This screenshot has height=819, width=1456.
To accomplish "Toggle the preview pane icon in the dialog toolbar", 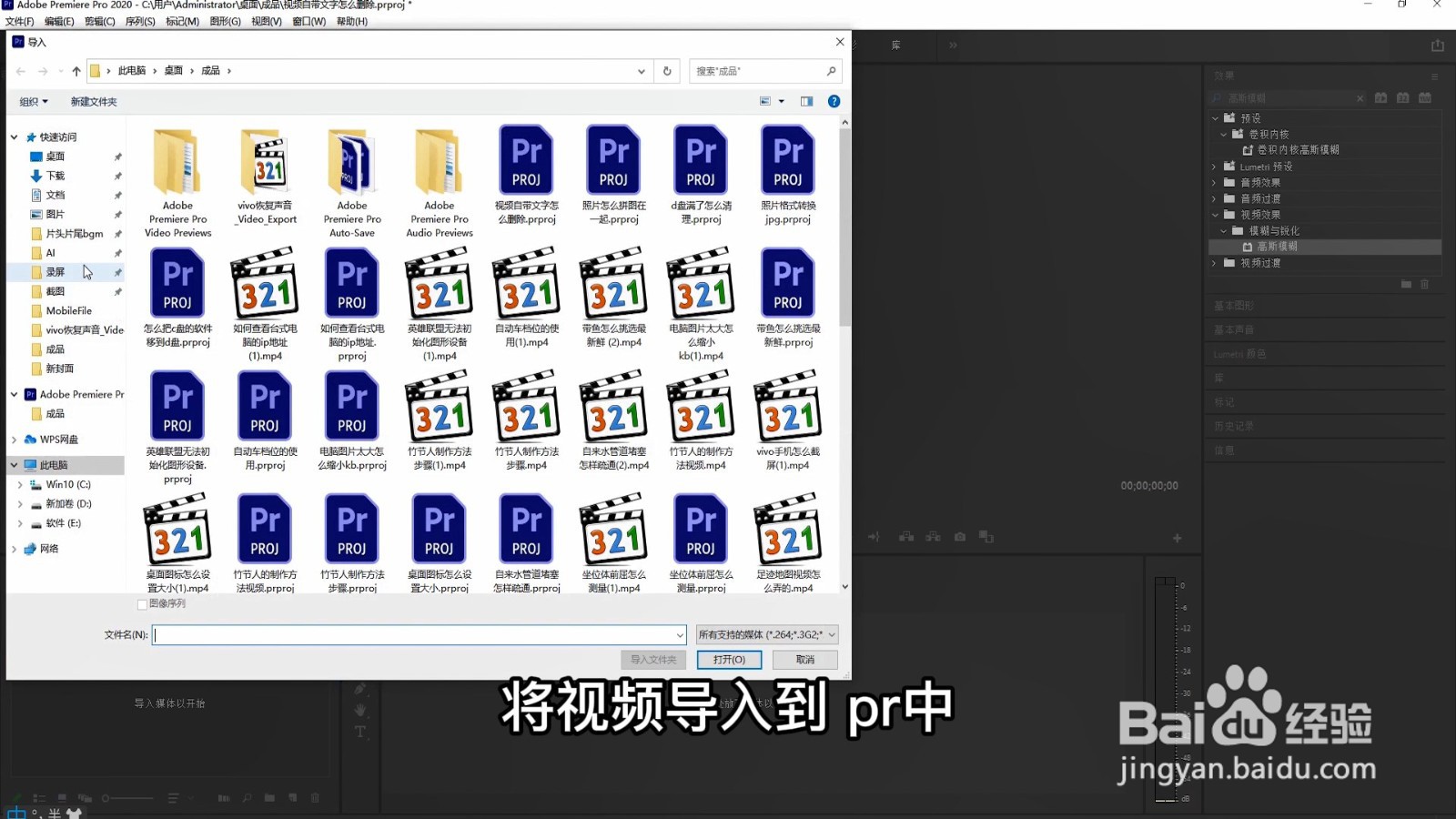I will pyautogui.click(x=806, y=101).
